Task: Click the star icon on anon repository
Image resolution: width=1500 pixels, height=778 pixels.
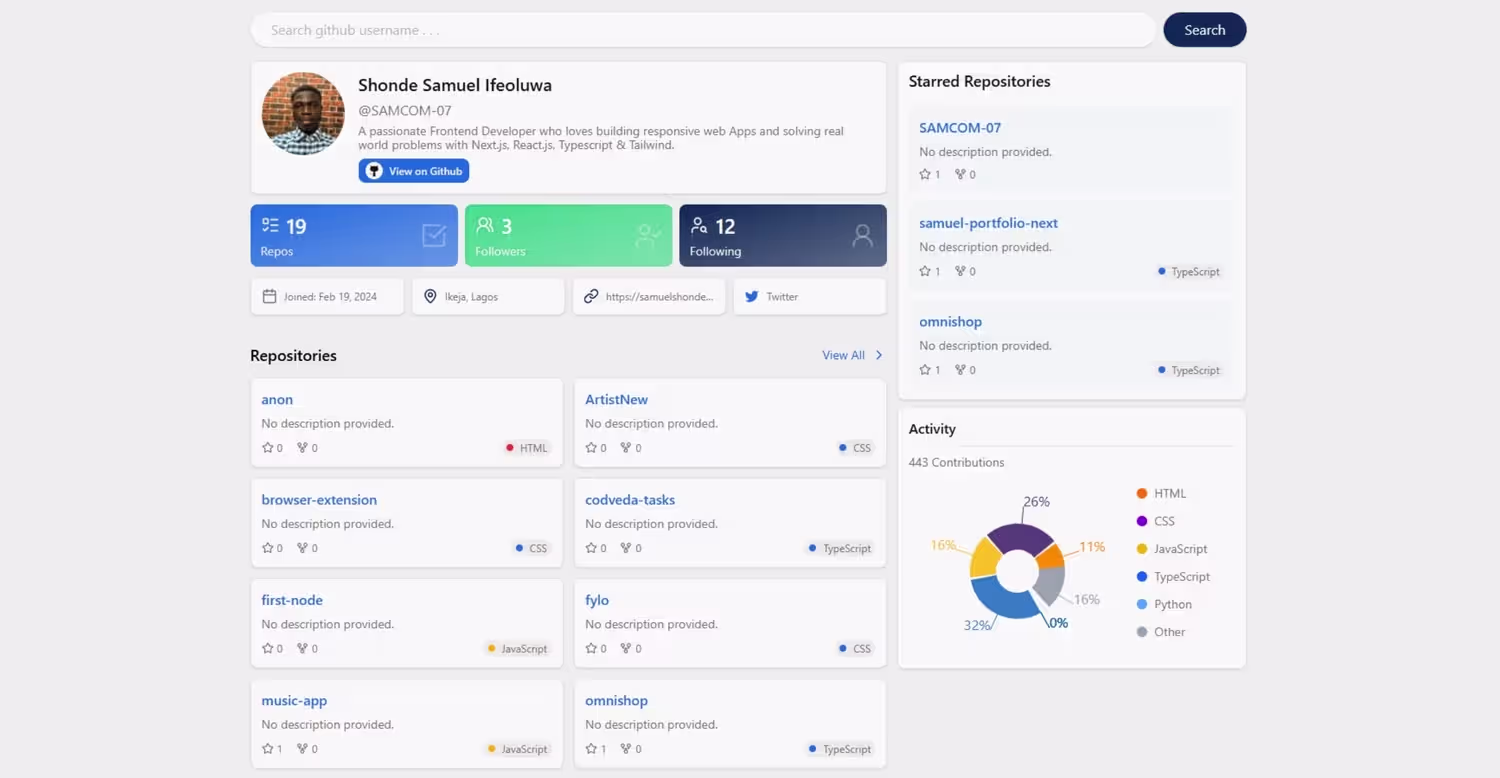Action: 267,448
